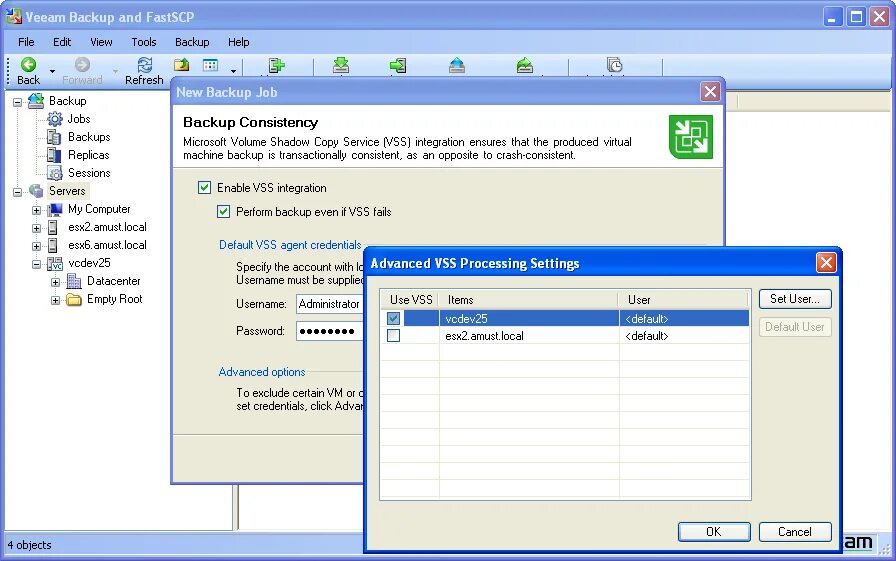Click the esx2.amust.local server icon in tree
The width and height of the screenshot is (896, 561).
coord(53,227)
